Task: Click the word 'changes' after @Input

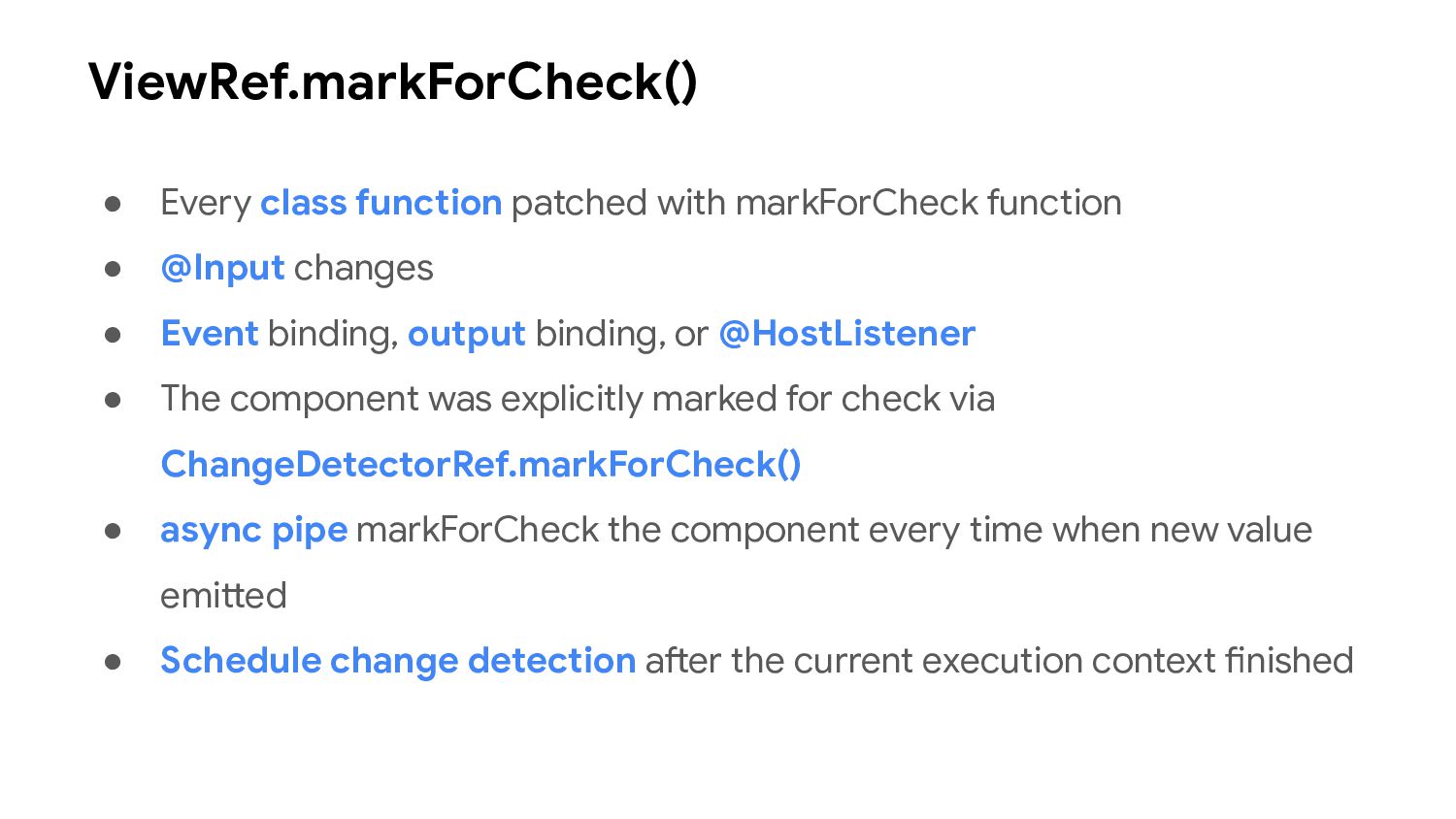Action: (363, 269)
